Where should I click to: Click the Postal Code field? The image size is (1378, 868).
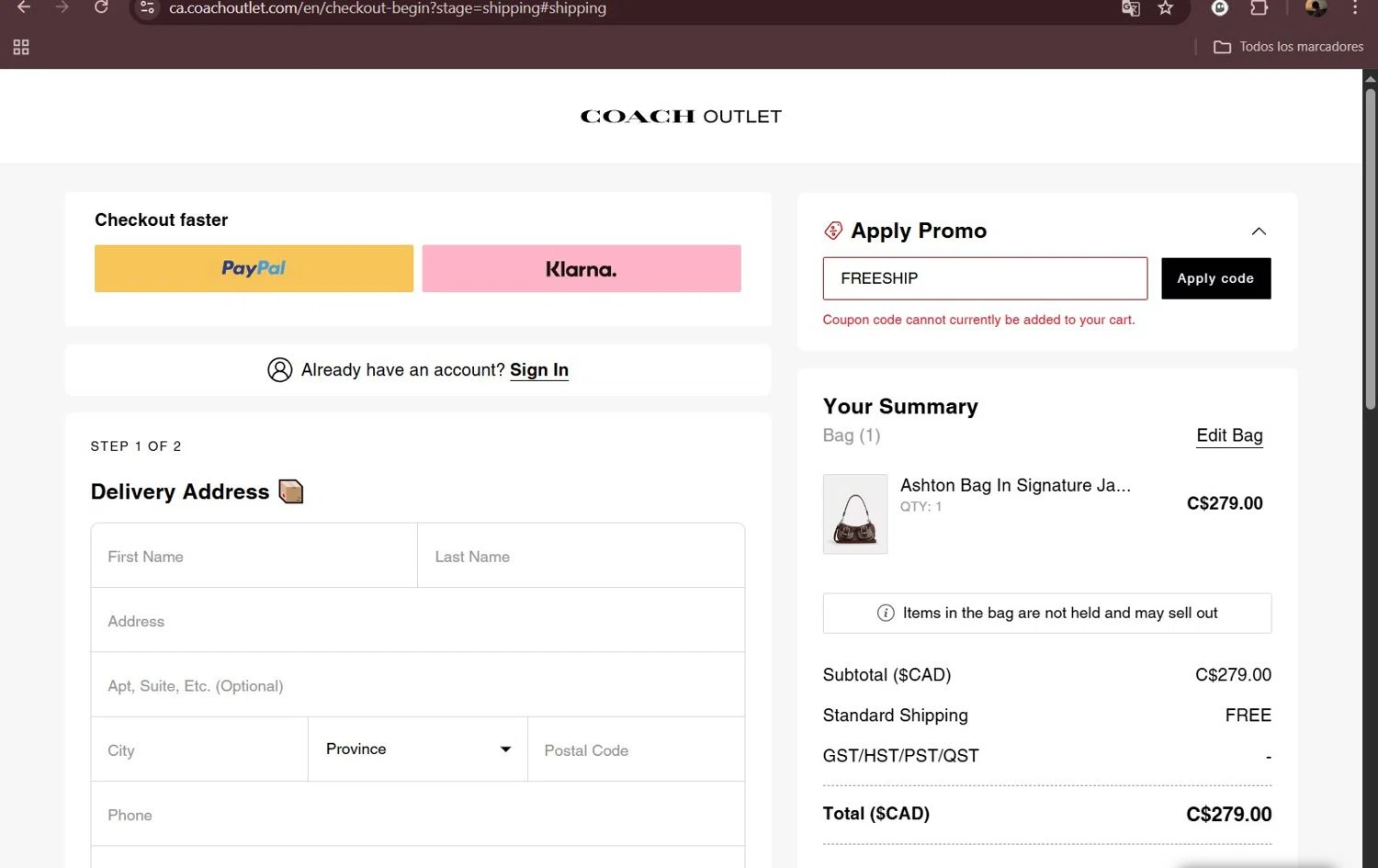click(x=636, y=750)
